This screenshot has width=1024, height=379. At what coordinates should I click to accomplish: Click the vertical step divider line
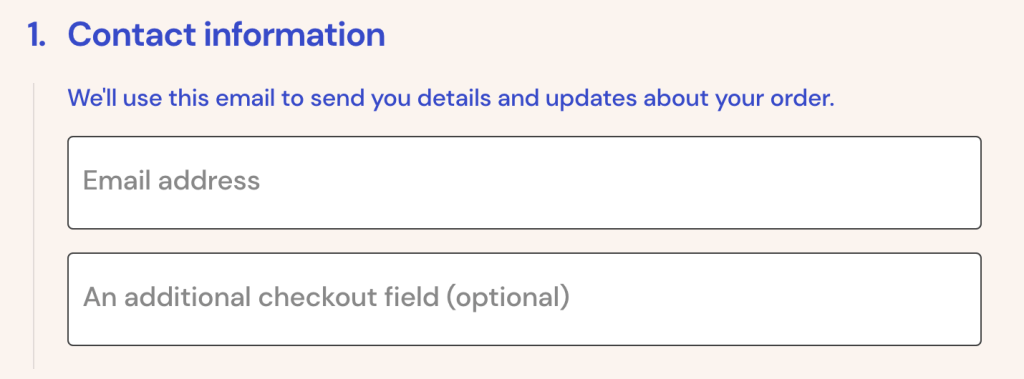(x=34, y=225)
